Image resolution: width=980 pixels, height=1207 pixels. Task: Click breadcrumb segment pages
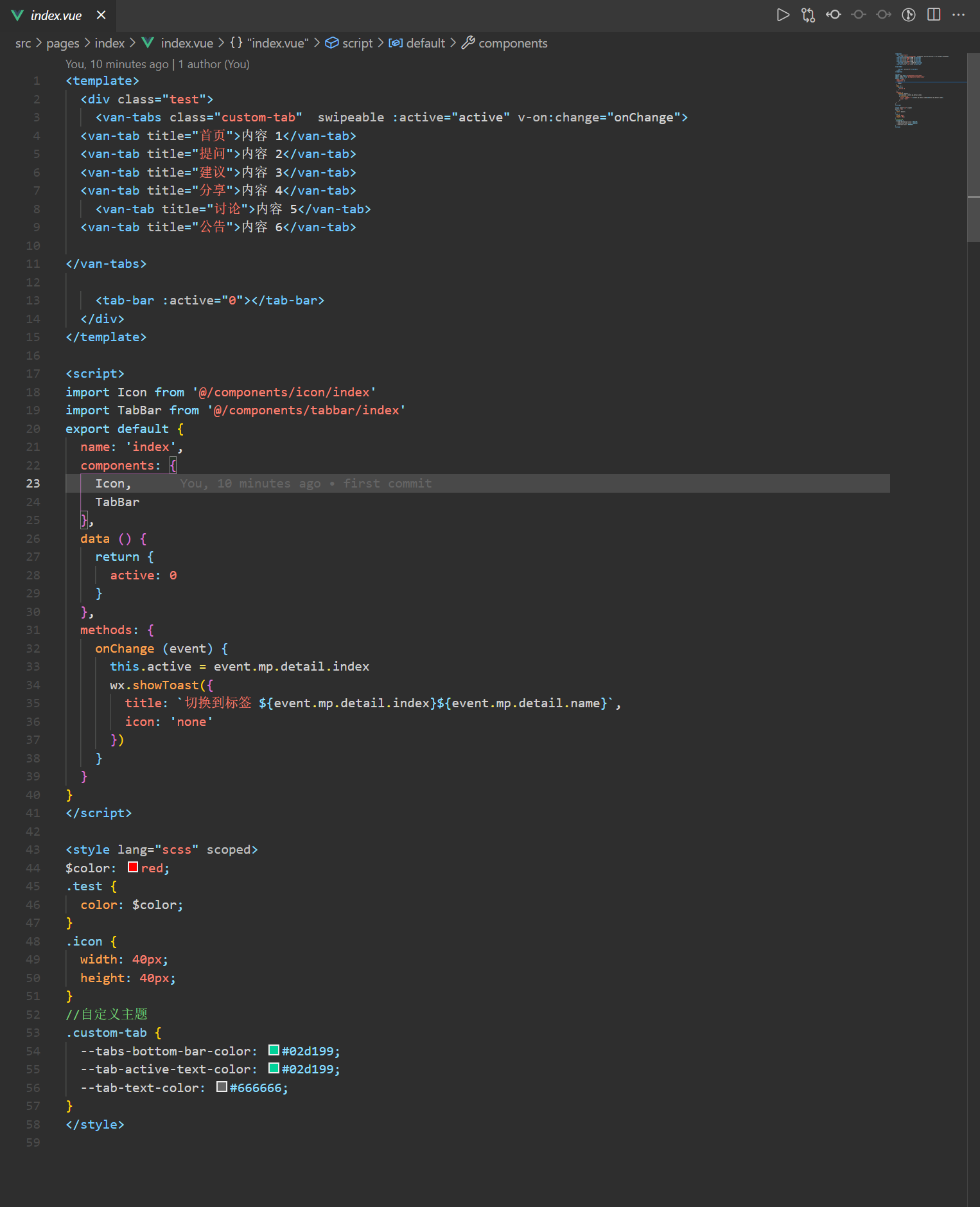(63, 43)
